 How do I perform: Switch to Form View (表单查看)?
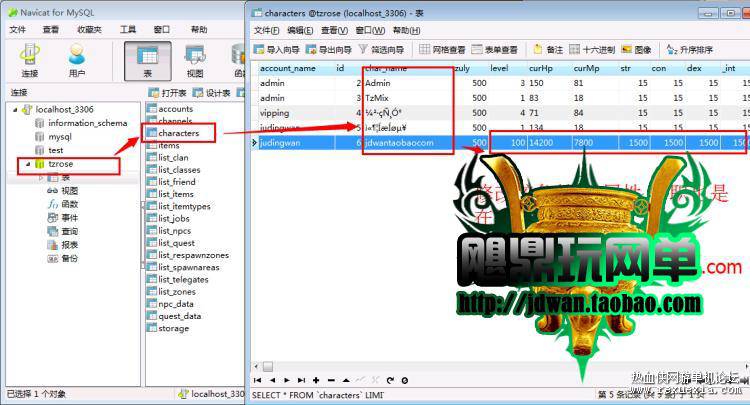point(494,49)
